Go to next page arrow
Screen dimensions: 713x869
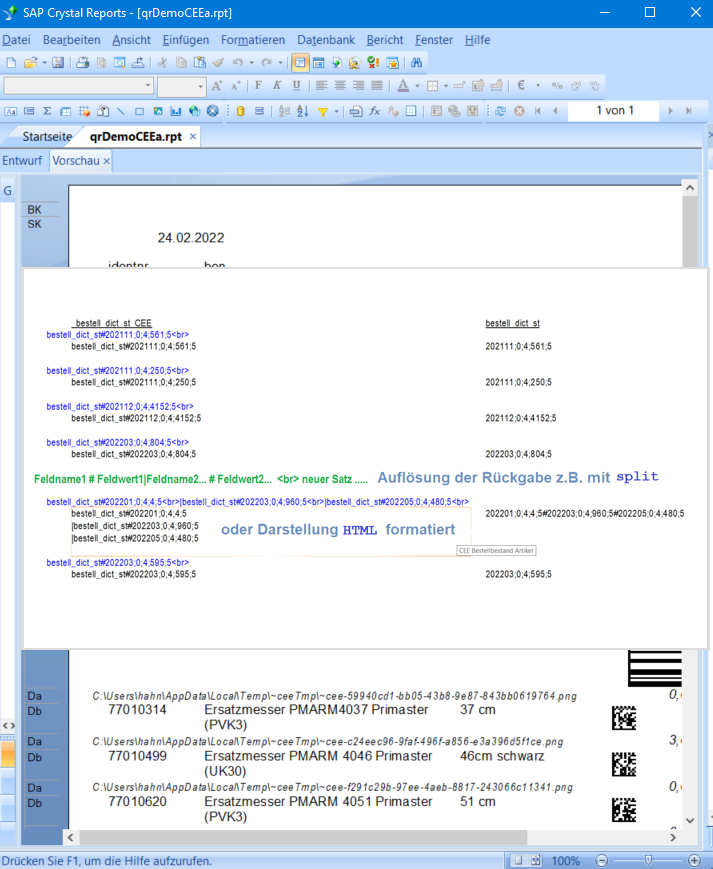coord(670,111)
